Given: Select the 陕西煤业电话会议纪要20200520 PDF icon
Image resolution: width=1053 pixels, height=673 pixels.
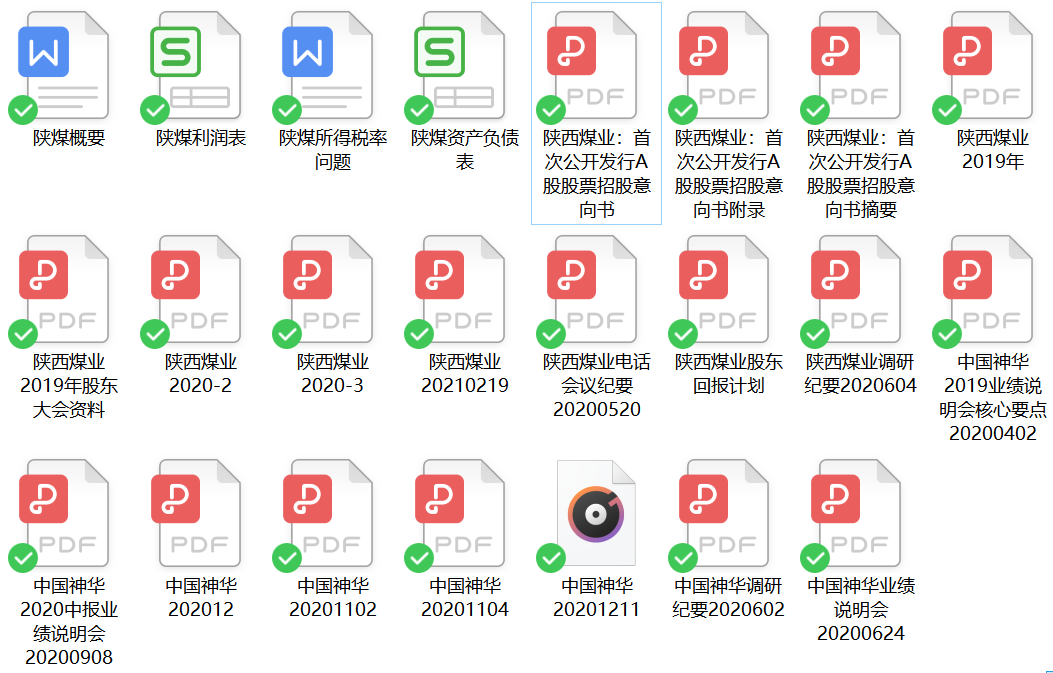Looking at the screenshot, I should [x=592, y=289].
